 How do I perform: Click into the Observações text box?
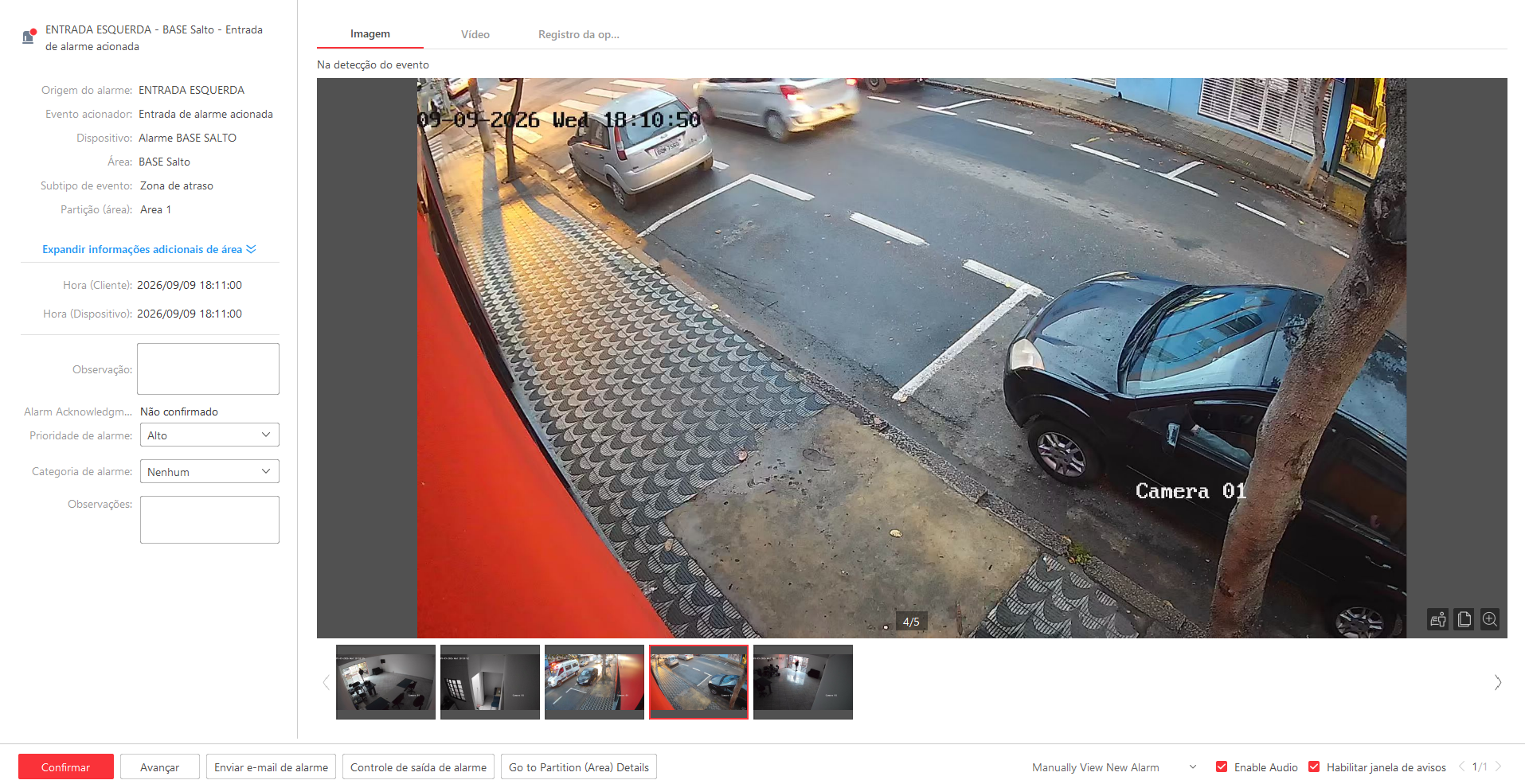coord(209,520)
